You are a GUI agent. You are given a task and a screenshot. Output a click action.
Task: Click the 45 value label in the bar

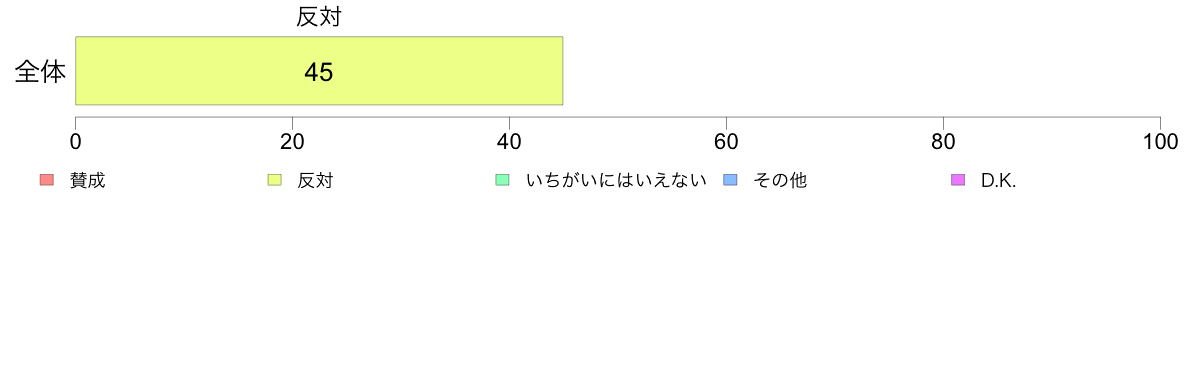pos(319,72)
